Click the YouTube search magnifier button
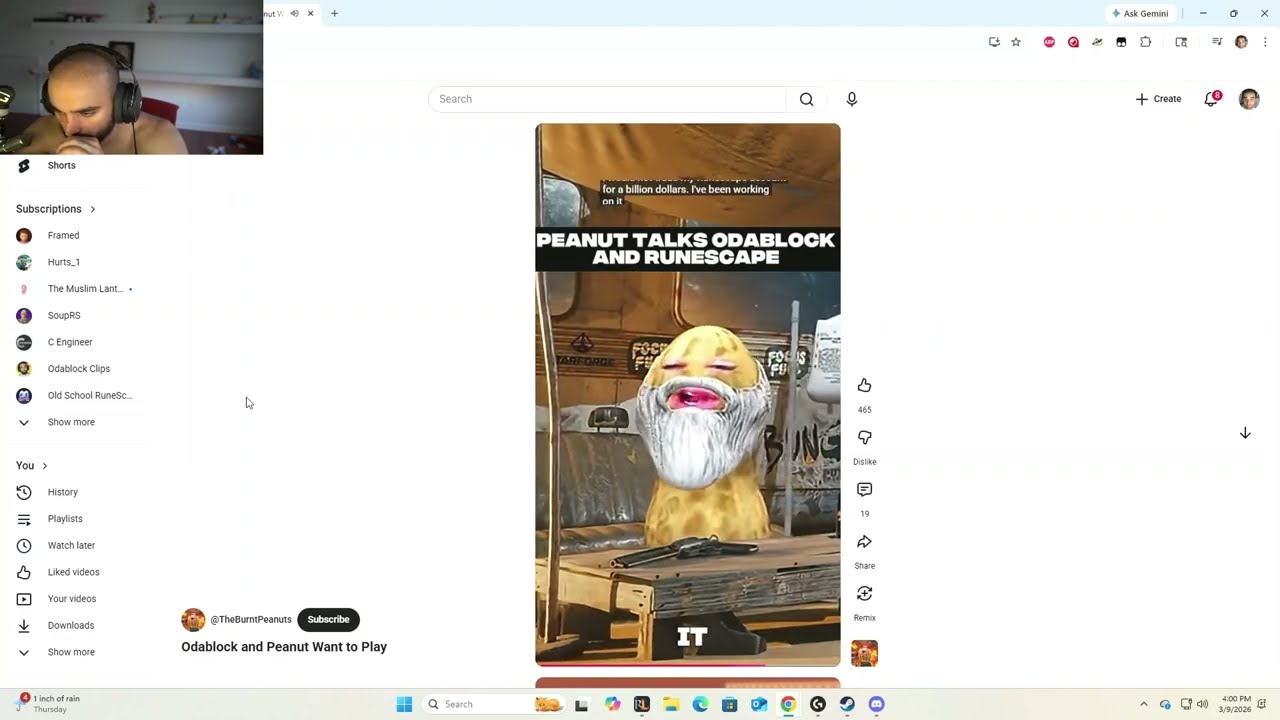Image resolution: width=1280 pixels, height=720 pixels. click(x=806, y=99)
